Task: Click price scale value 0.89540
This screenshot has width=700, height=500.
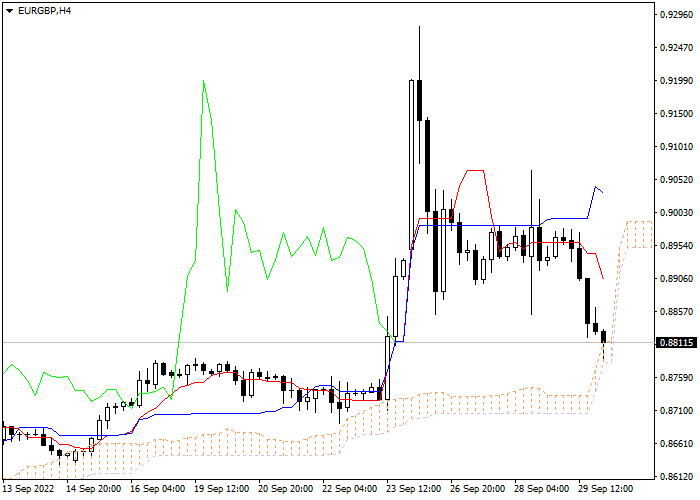Action: (677, 246)
